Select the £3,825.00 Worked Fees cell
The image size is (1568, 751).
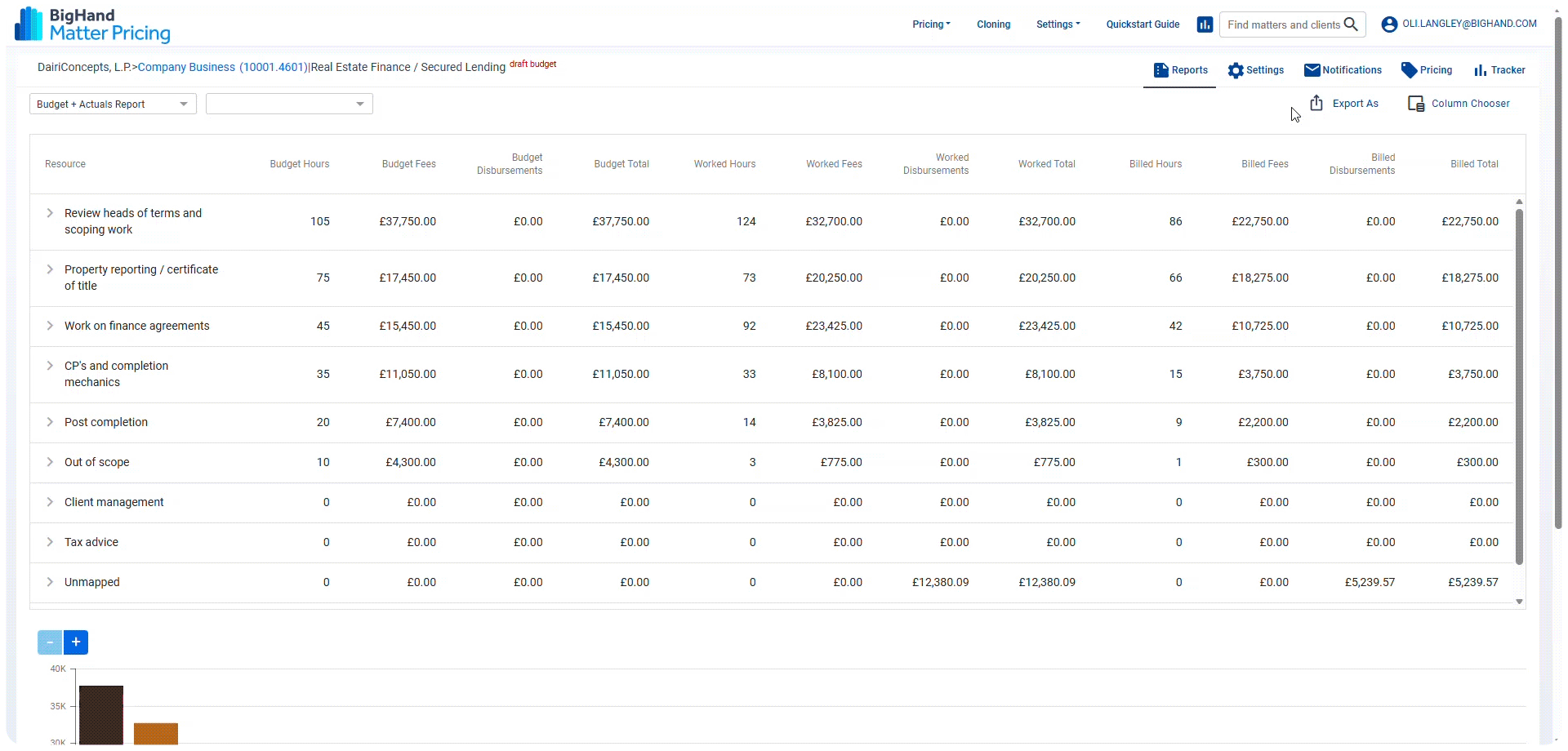[837, 422]
